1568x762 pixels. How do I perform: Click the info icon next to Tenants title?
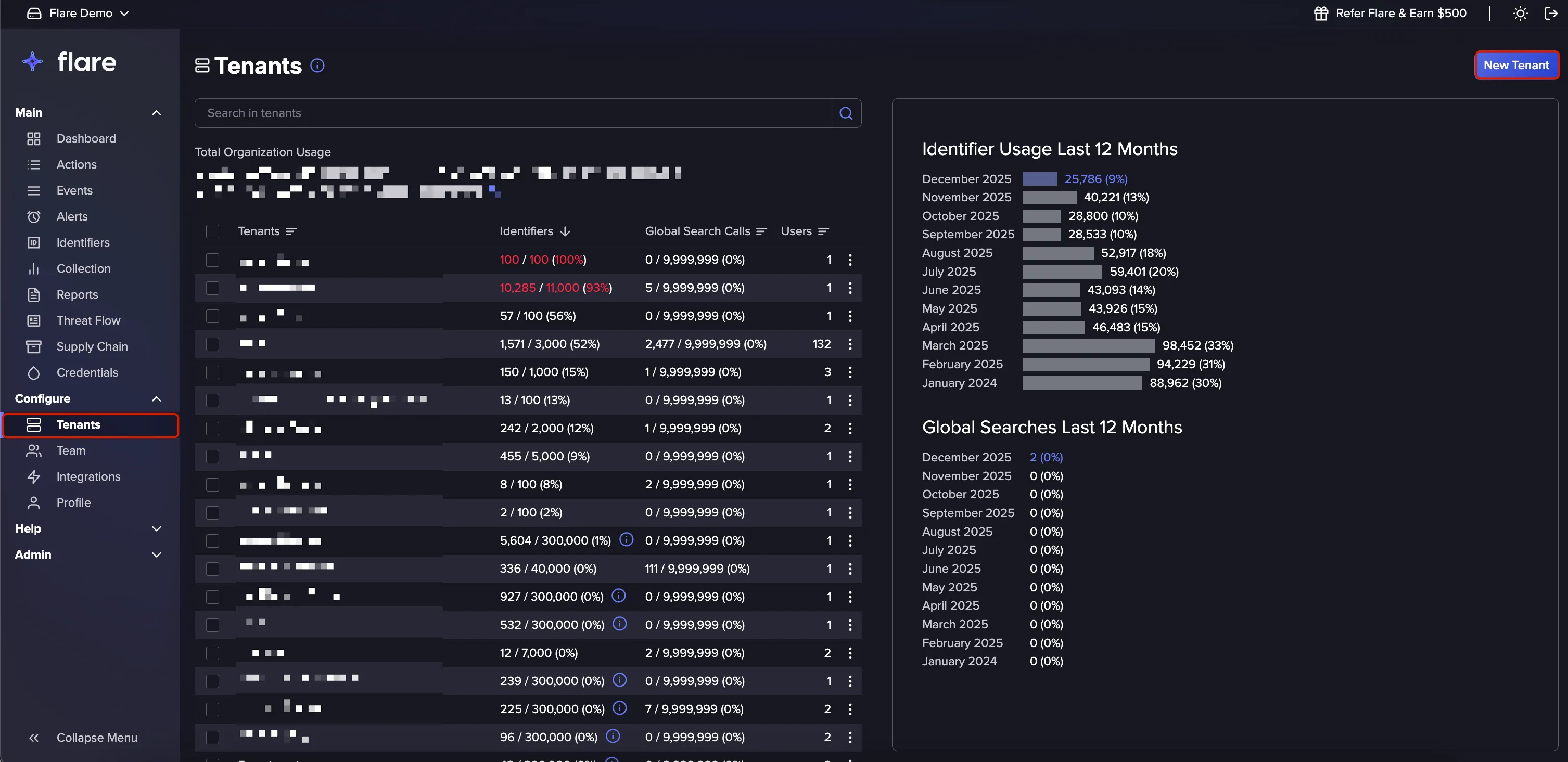317,65
